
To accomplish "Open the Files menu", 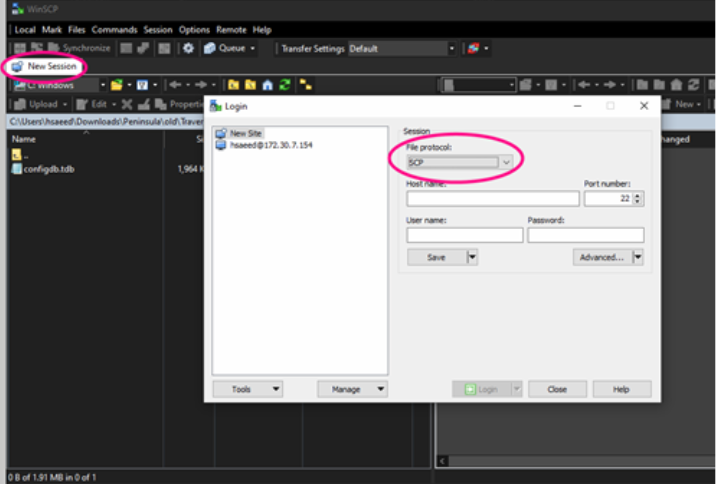I will pos(76,30).
